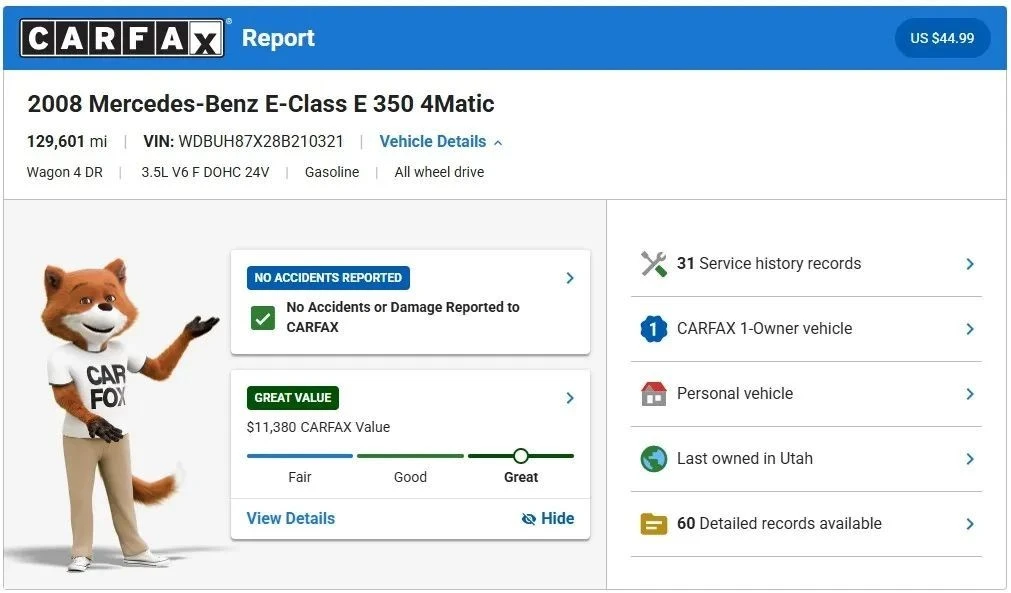Click the Report heading text
Viewport: 1011px width, 593px height.
[279, 38]
